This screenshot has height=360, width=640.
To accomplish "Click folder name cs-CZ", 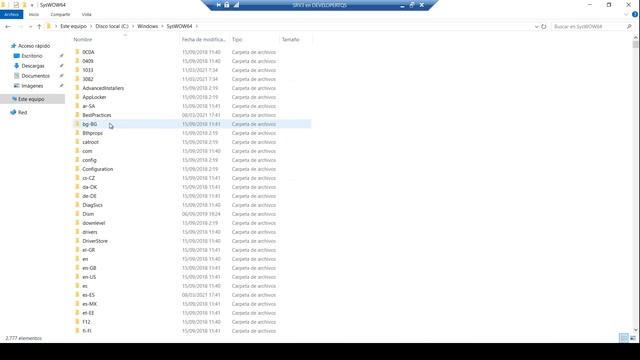I will click(89, 178).
